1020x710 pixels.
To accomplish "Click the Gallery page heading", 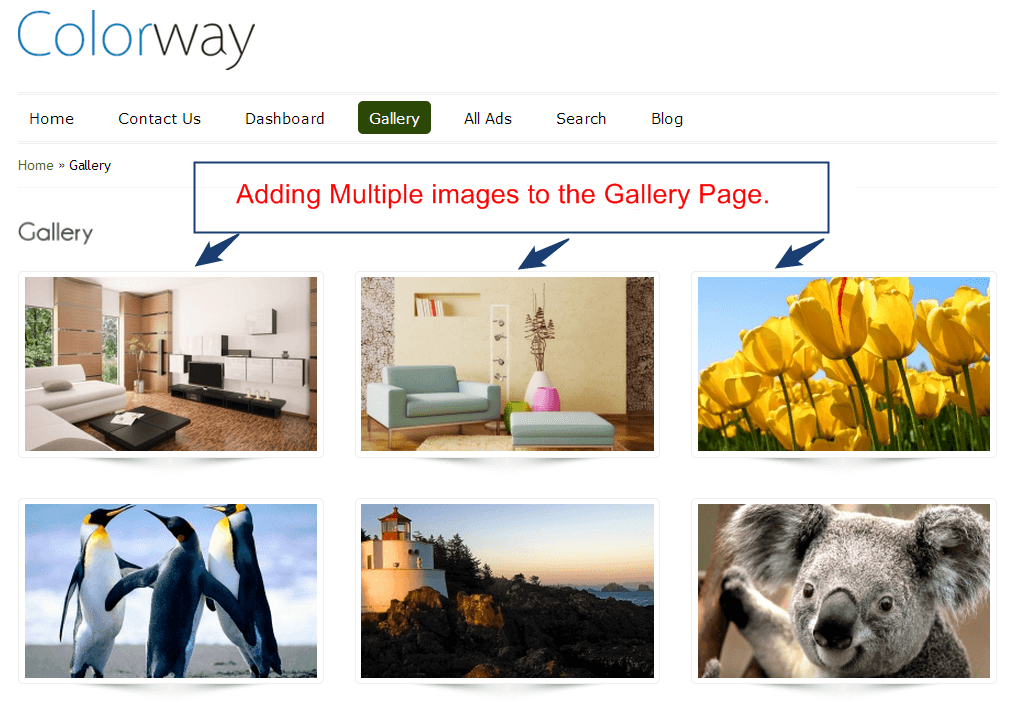I will pos(55,232).
